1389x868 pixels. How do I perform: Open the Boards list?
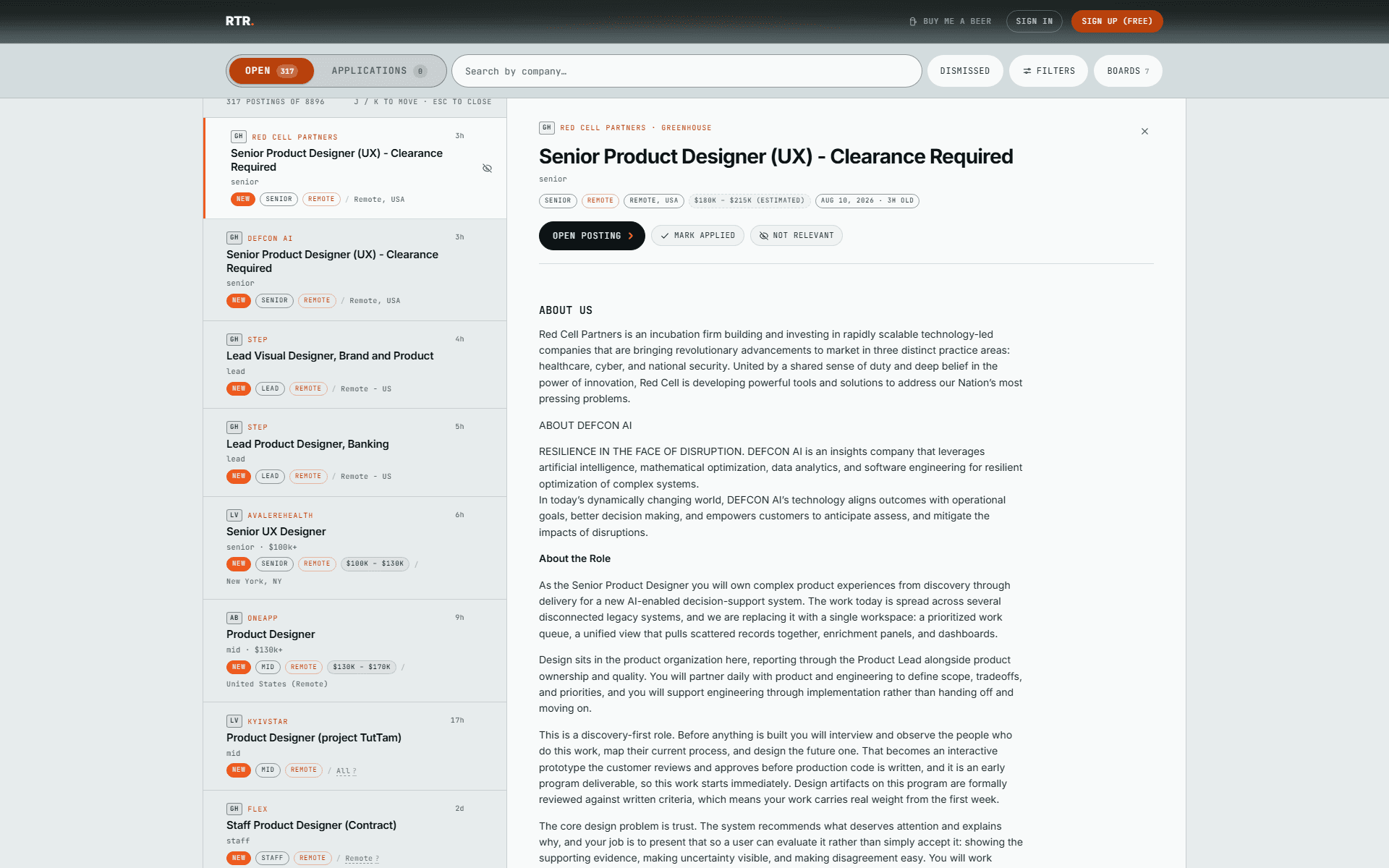coord(1128,71)
